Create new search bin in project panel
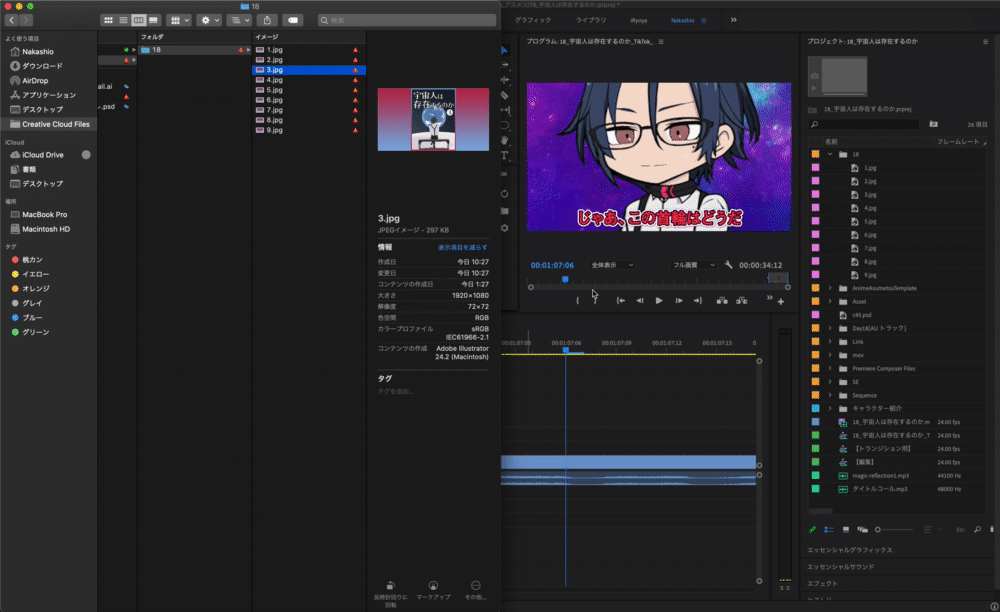 point(934,124)
